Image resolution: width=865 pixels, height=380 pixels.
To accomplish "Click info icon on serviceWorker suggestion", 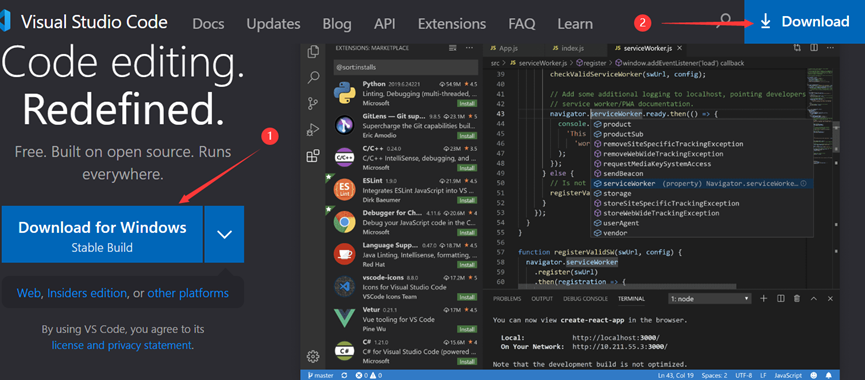I will pos(804,183).
